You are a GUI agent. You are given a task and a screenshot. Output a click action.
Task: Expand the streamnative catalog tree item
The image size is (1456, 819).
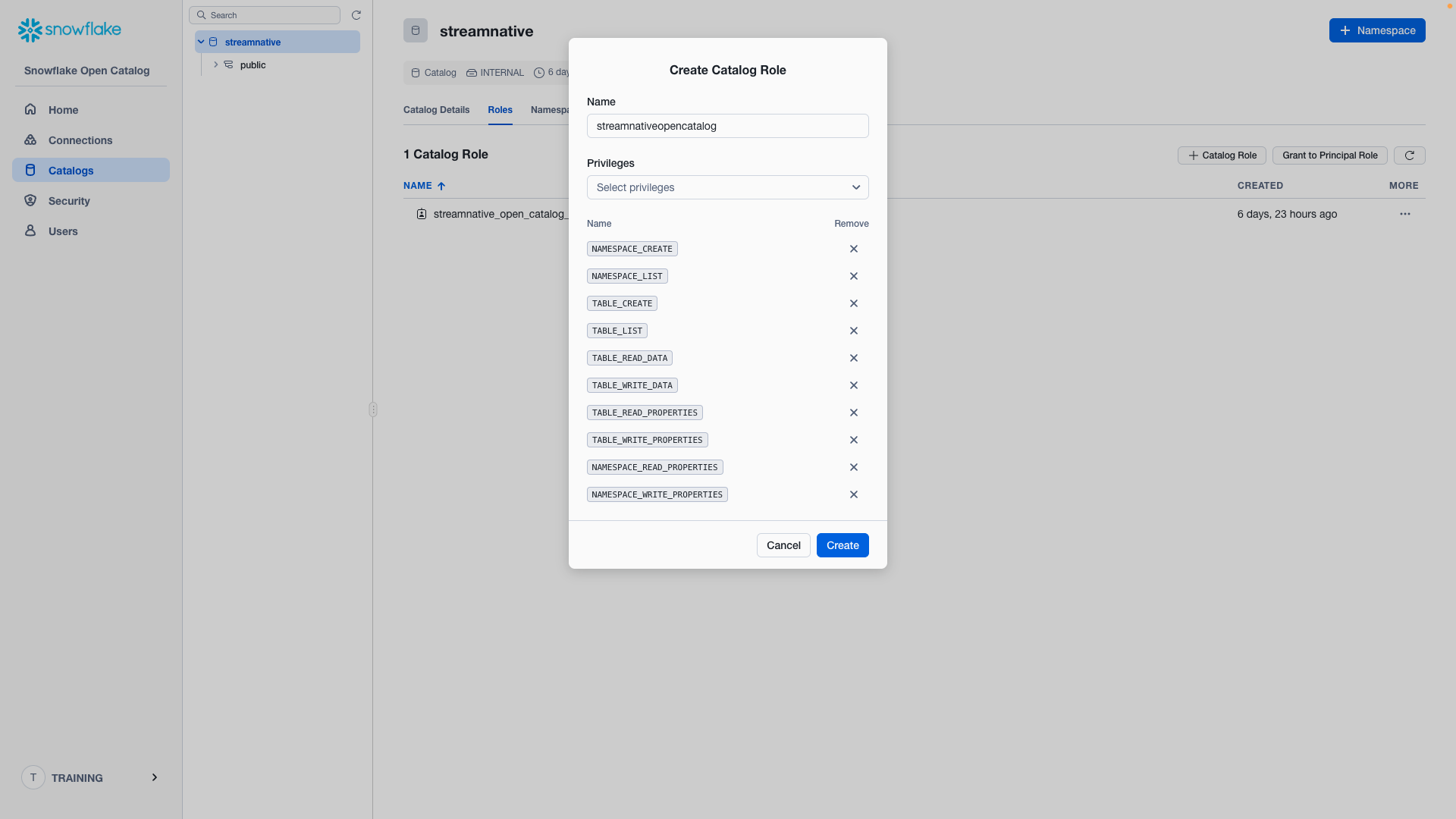(x=200, y=42)
